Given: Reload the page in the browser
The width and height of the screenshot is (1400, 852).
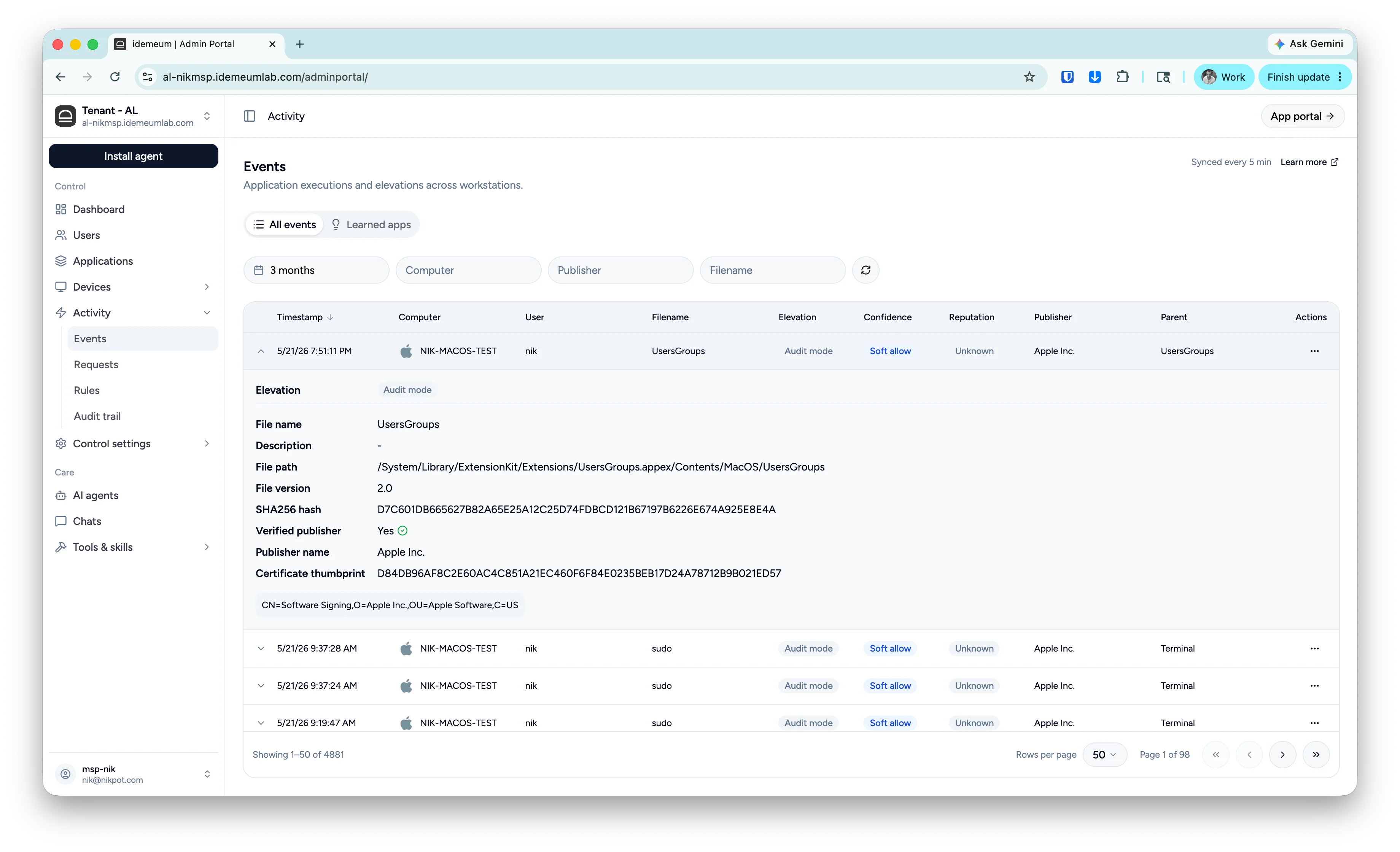Looking at the screenshot, I should [115, 77].
